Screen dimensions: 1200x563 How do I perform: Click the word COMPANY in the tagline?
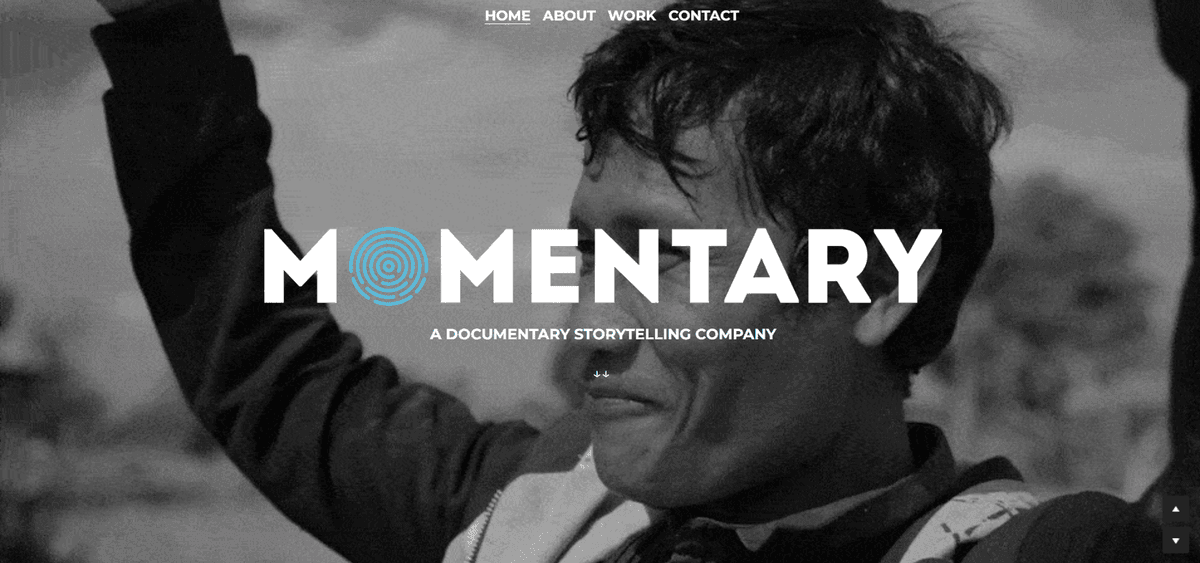point(736,333)
